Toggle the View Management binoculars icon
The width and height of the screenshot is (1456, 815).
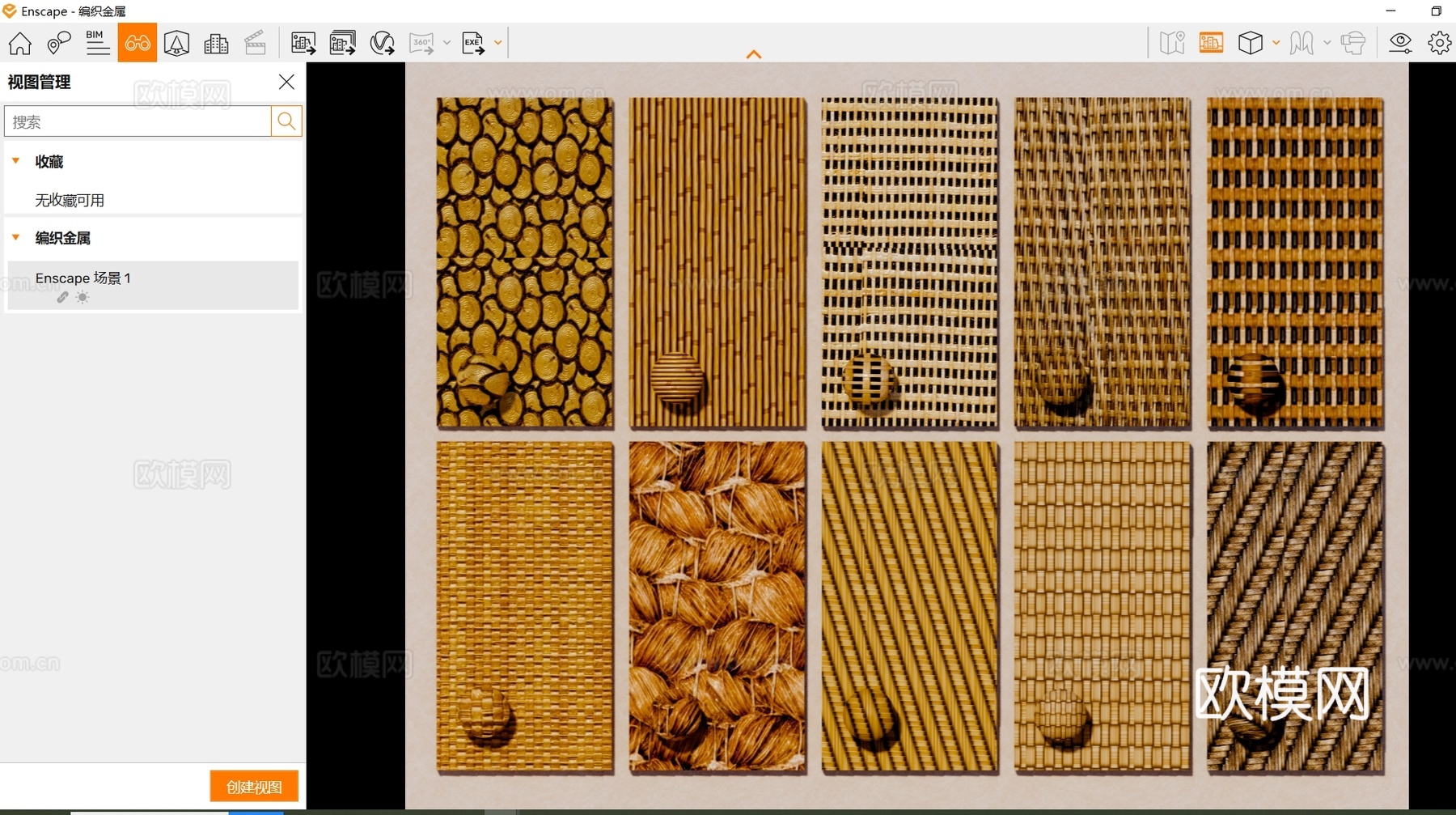(138, 43)
